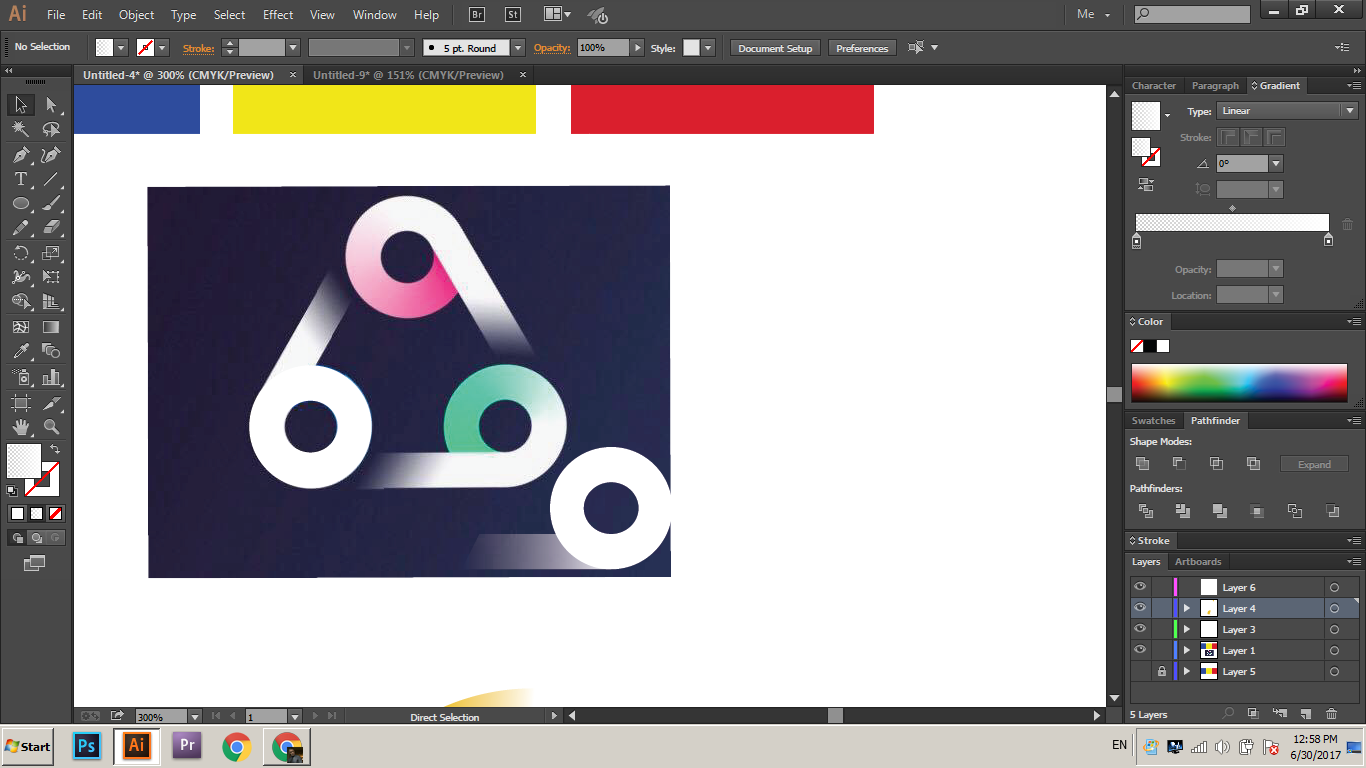The image size is (1366, 768).
Task: Select the Scale tool
Action: [x=52, y=253]
